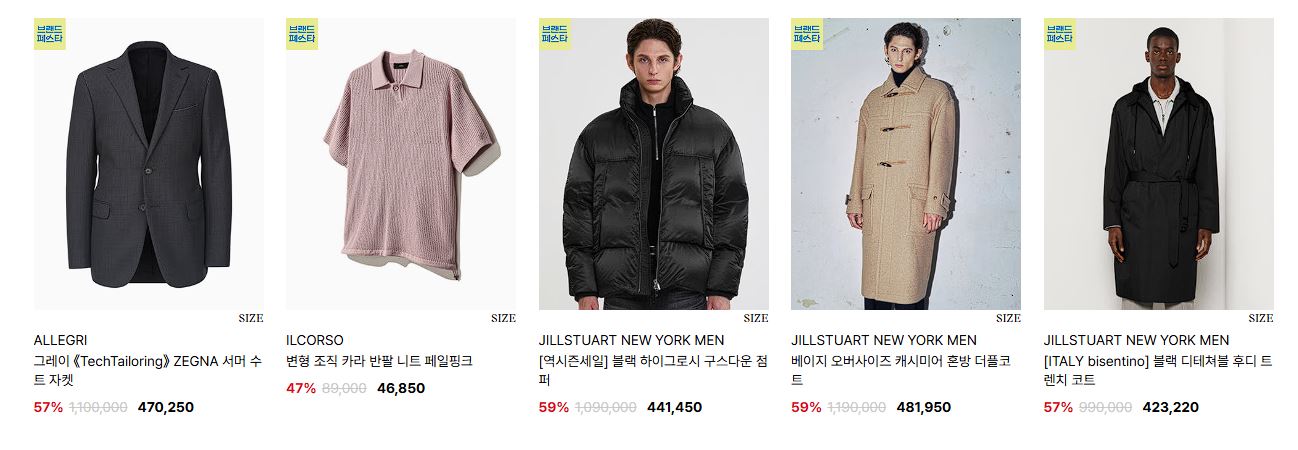
Task: Open the ALLEGRI grey suit jacket image
Action: click(x=149, y=164)
